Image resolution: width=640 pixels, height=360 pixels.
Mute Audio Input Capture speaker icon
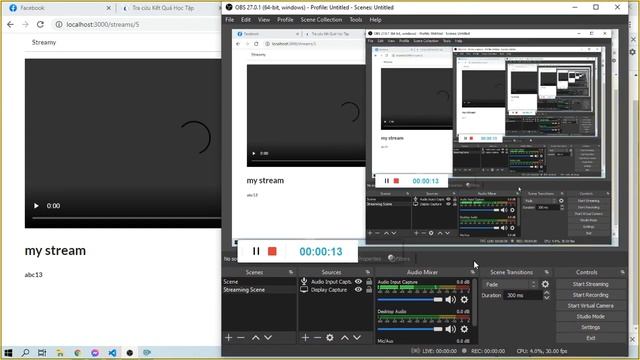(451, 300)
